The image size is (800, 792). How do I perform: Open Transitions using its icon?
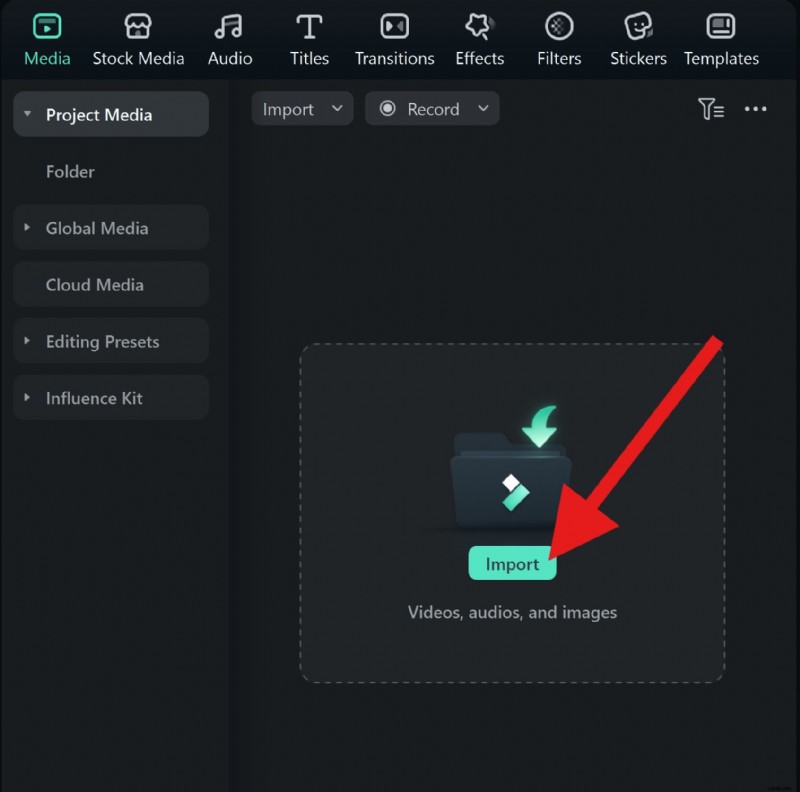pyautogui.click(x=394, y=26)
